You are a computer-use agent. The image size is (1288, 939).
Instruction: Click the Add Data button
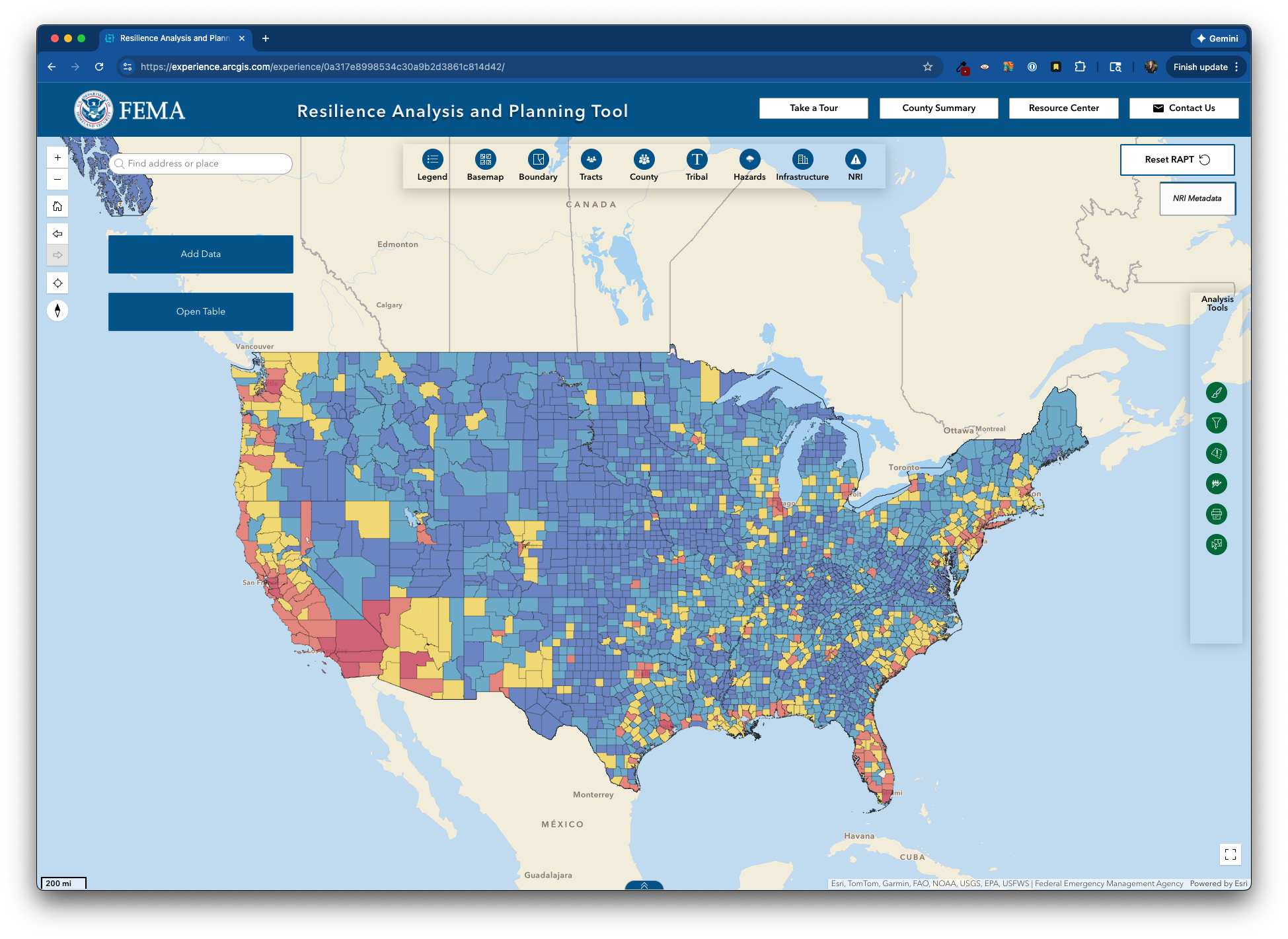point(201,254)
